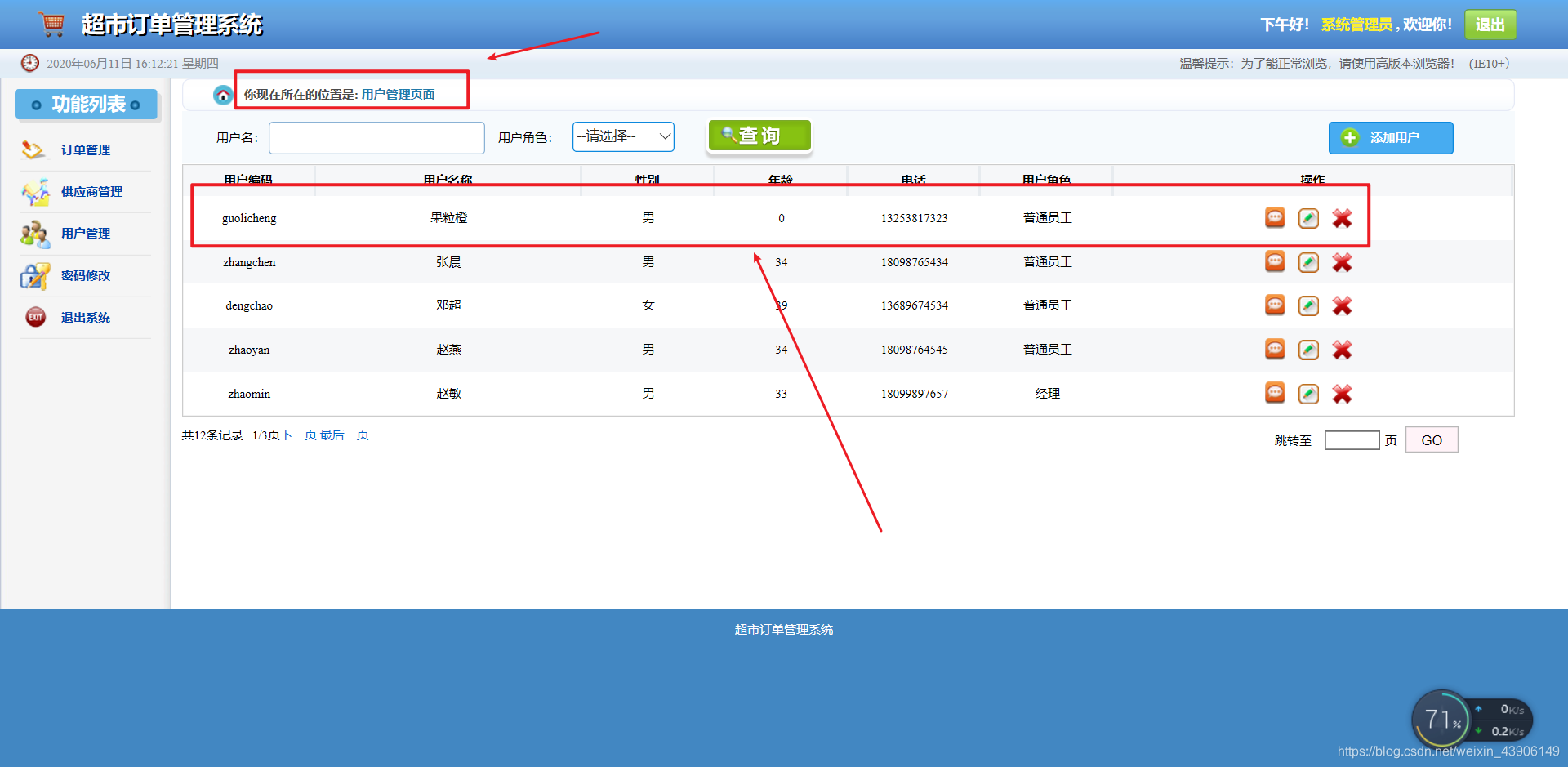Edit user zhangchen with pencil icon
The height and width of the screenshot is (767, 1568).
[x=1308, y=262]
